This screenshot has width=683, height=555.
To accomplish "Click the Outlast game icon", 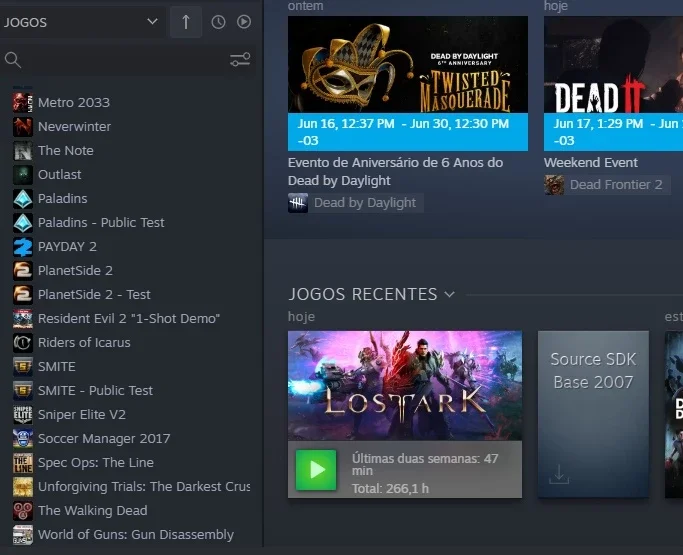I will 23,174.
